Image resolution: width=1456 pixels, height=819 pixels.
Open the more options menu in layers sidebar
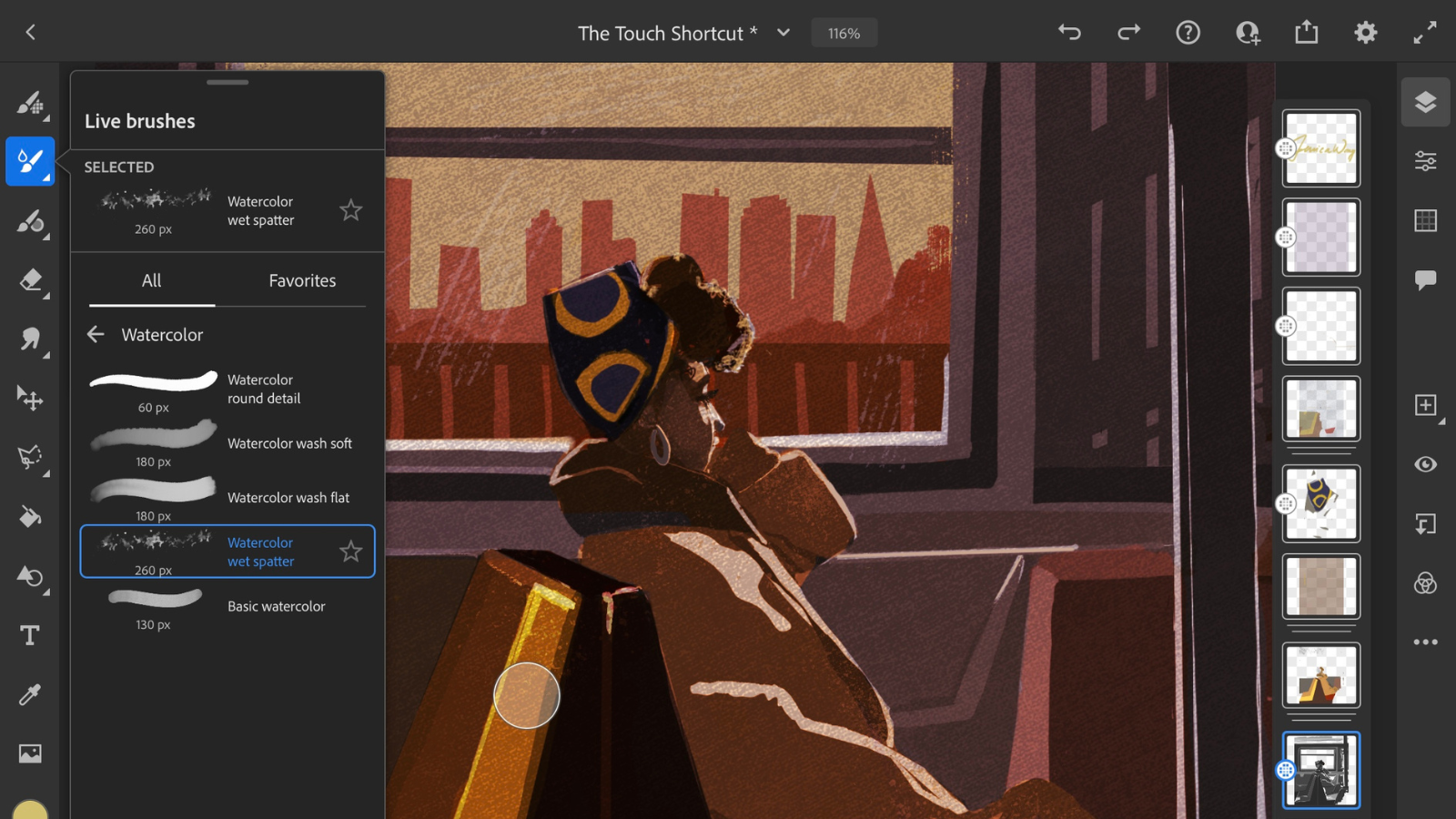(x=1426, y=642)
